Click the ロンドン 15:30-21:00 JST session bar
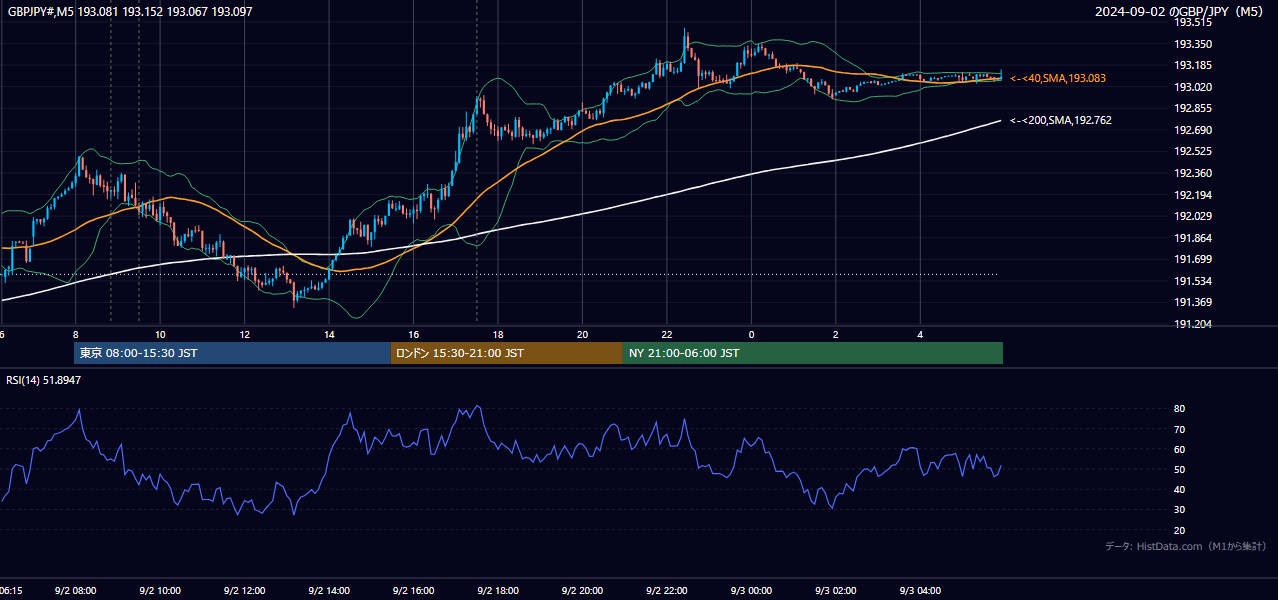The image size is (1278, 600). tap(506, 353)
